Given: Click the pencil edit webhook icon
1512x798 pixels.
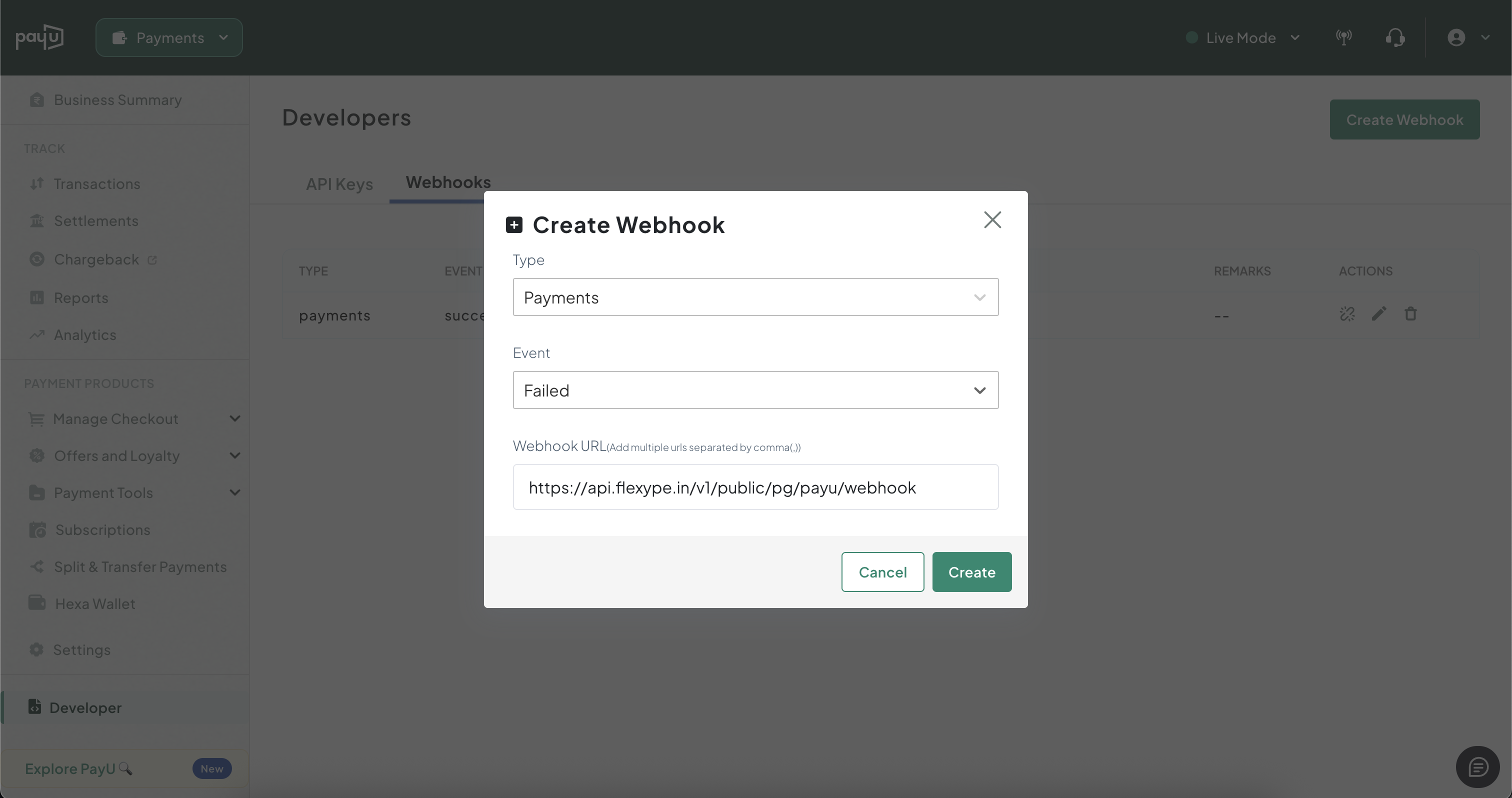Looking at the screenshot, I should pyautogui.click(x=1379, y=314).
